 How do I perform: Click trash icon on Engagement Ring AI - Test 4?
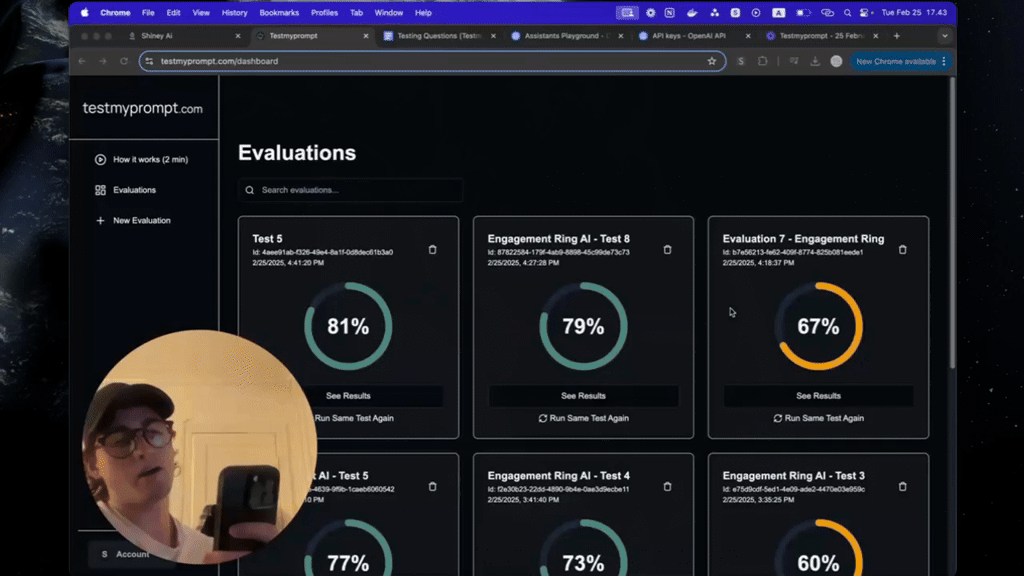click(667, 487)
